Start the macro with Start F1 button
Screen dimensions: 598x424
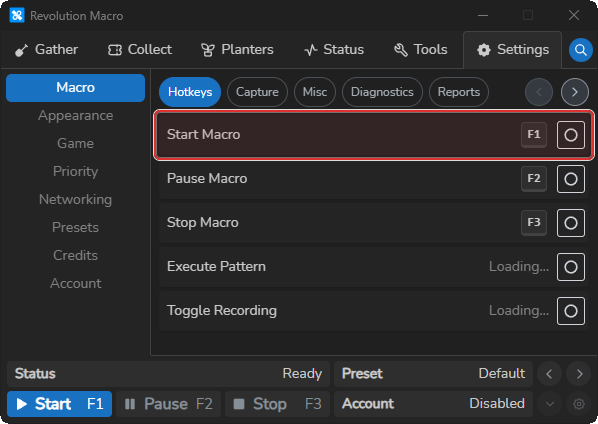pos(59,404)
